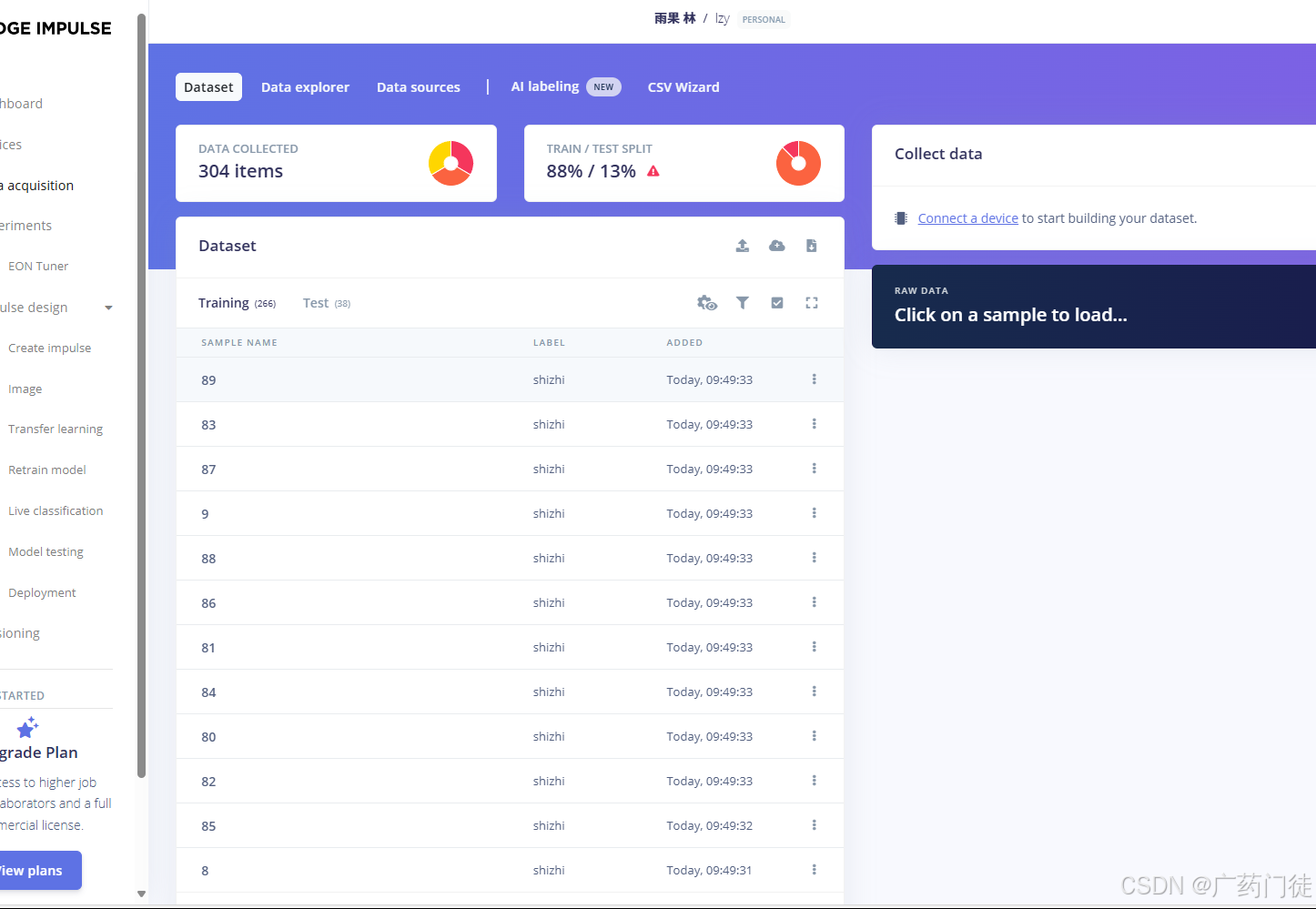Click the export dataset file icon
Viewport: 1316px width, 909px height.
812,246
